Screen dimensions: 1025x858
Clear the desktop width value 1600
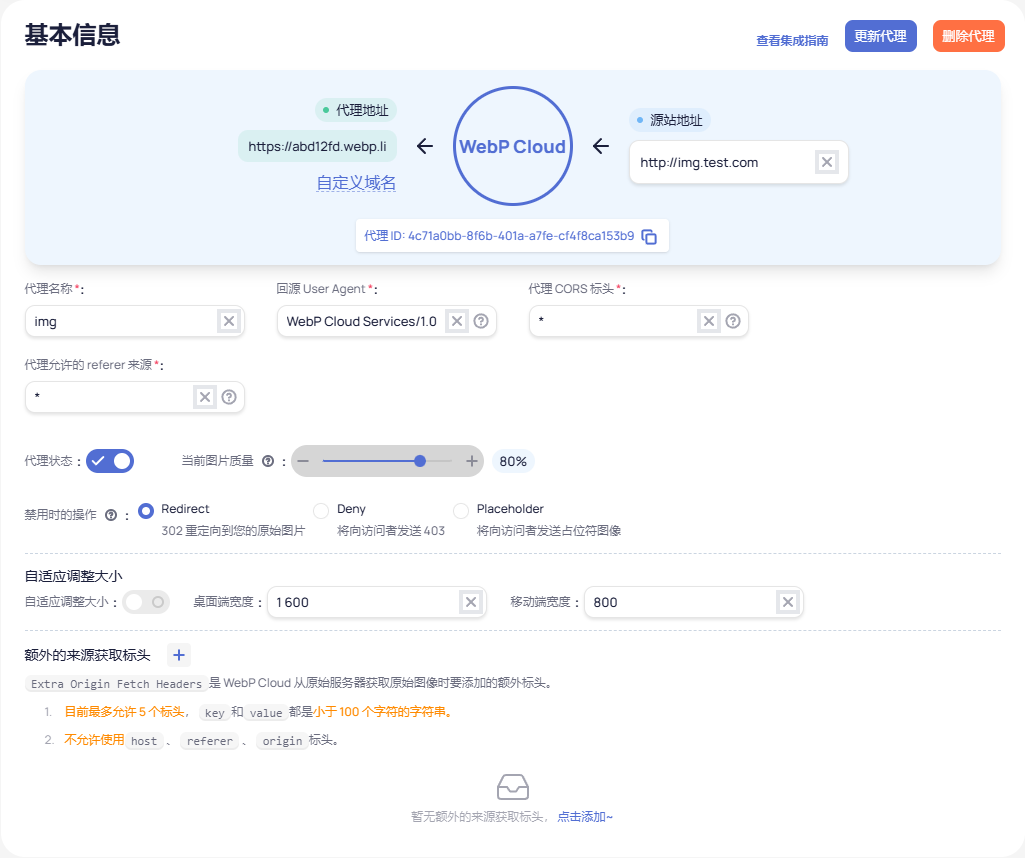click(471, 602)
